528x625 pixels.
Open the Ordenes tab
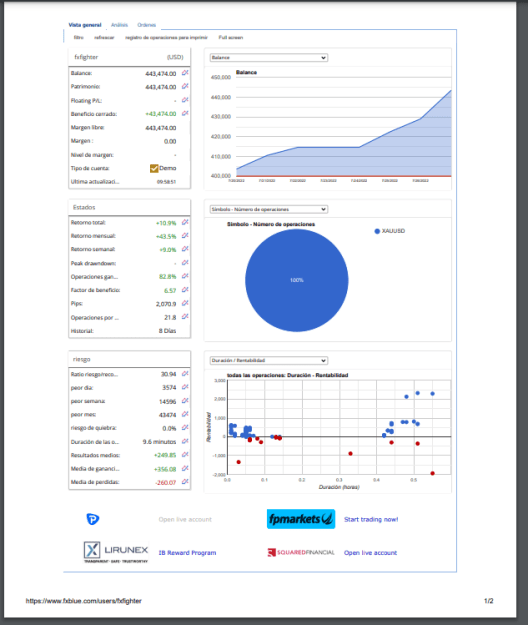[147, 25]
